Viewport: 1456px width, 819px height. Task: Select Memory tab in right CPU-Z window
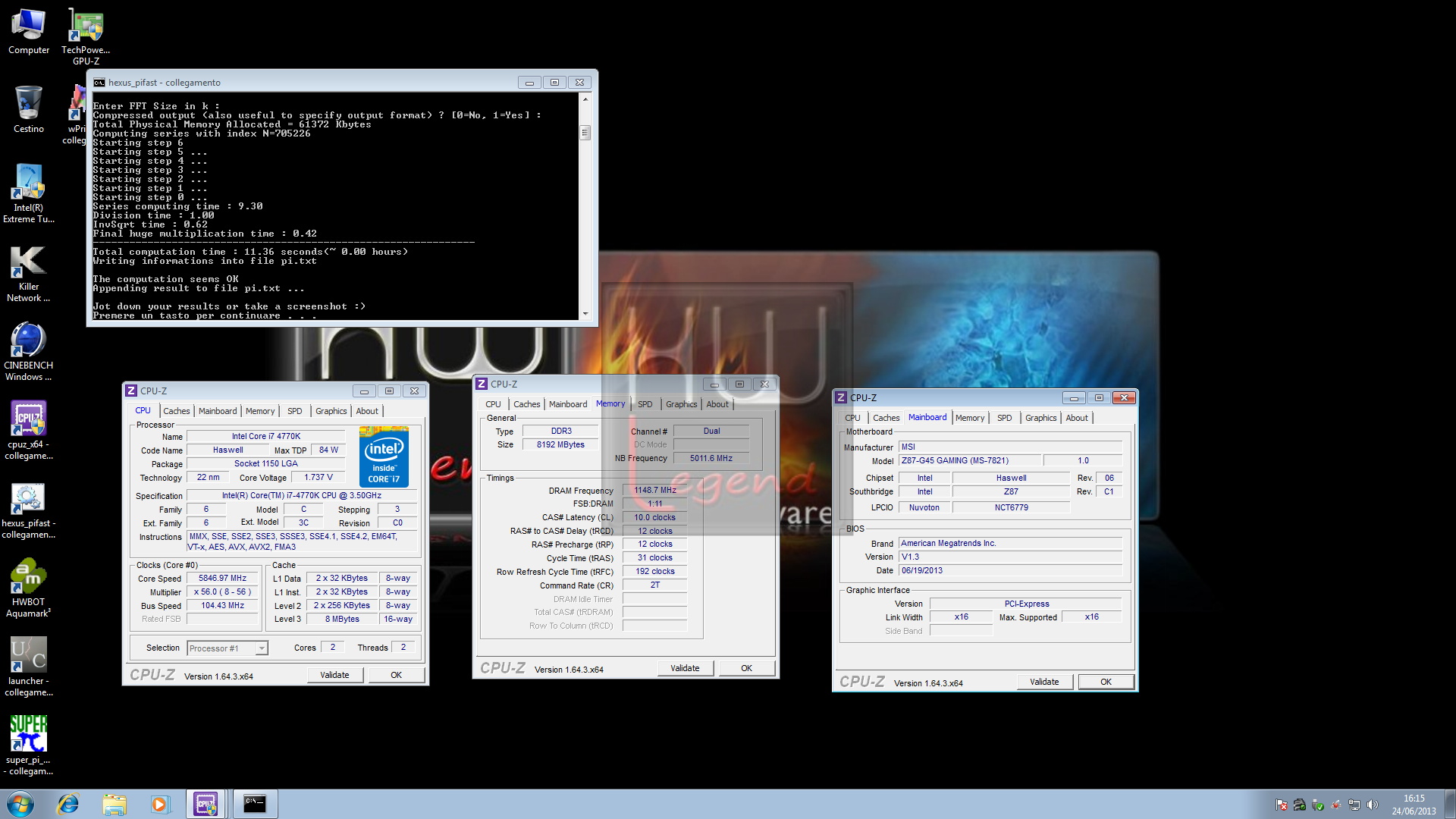[970, 418]
